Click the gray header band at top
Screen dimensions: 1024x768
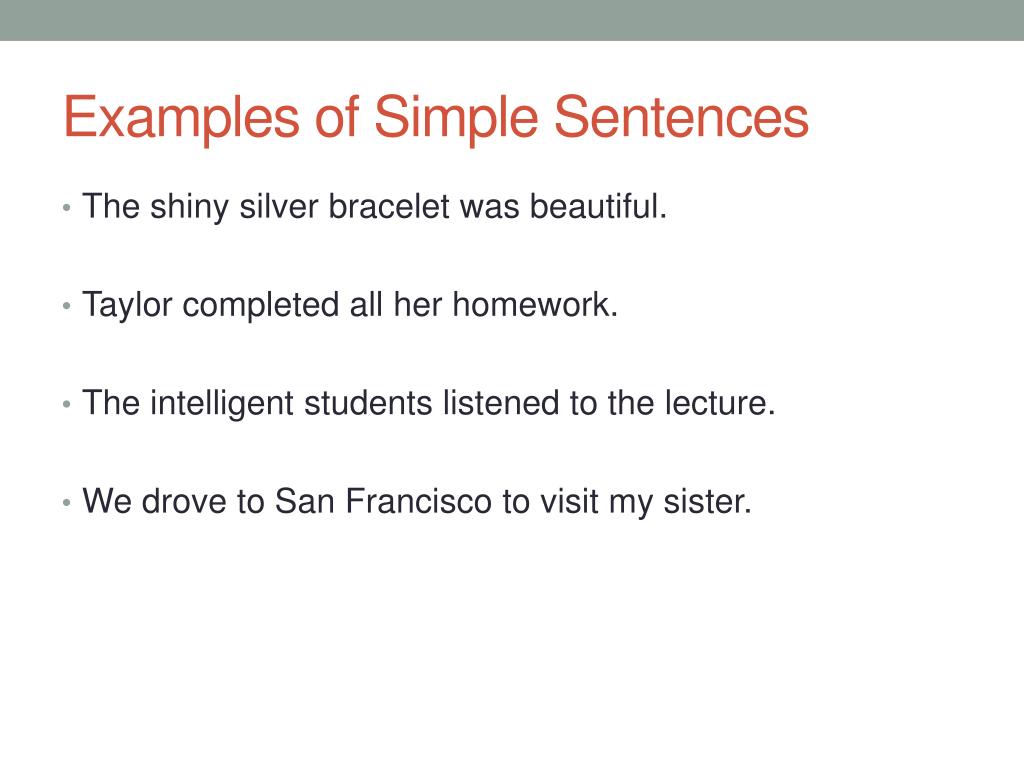click(x=512, y=20)
